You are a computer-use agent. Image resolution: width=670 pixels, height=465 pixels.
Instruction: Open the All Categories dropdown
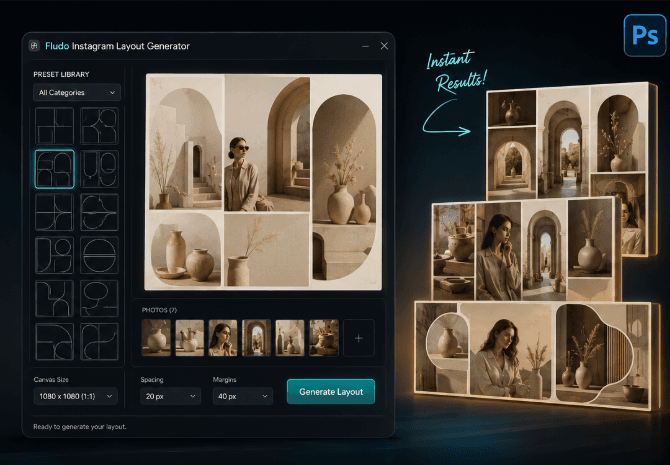(x=77, y=92)
